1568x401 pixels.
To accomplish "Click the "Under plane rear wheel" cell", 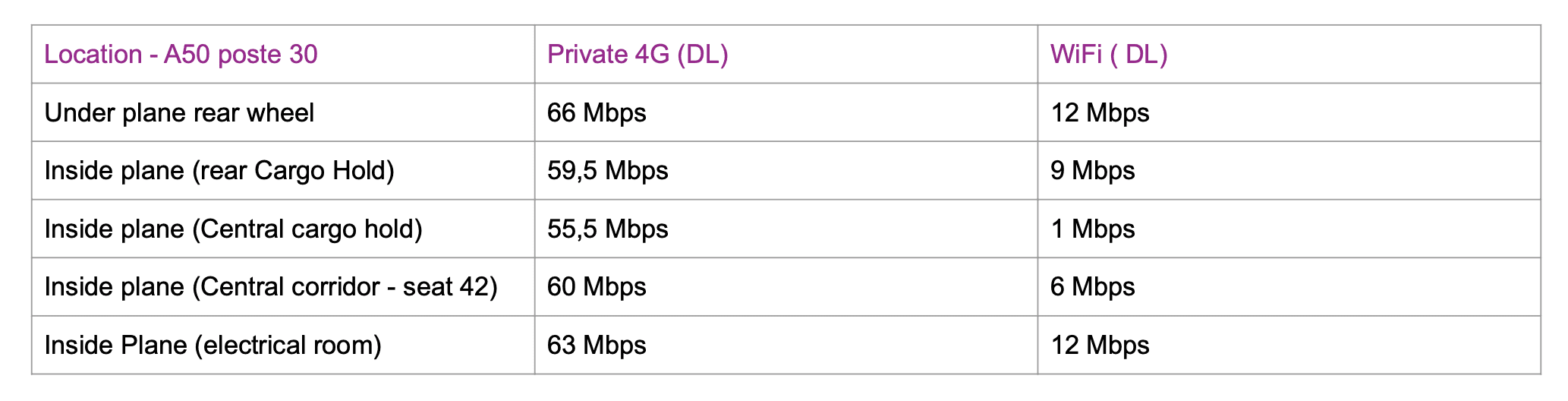I will click(x=179, y=113).
